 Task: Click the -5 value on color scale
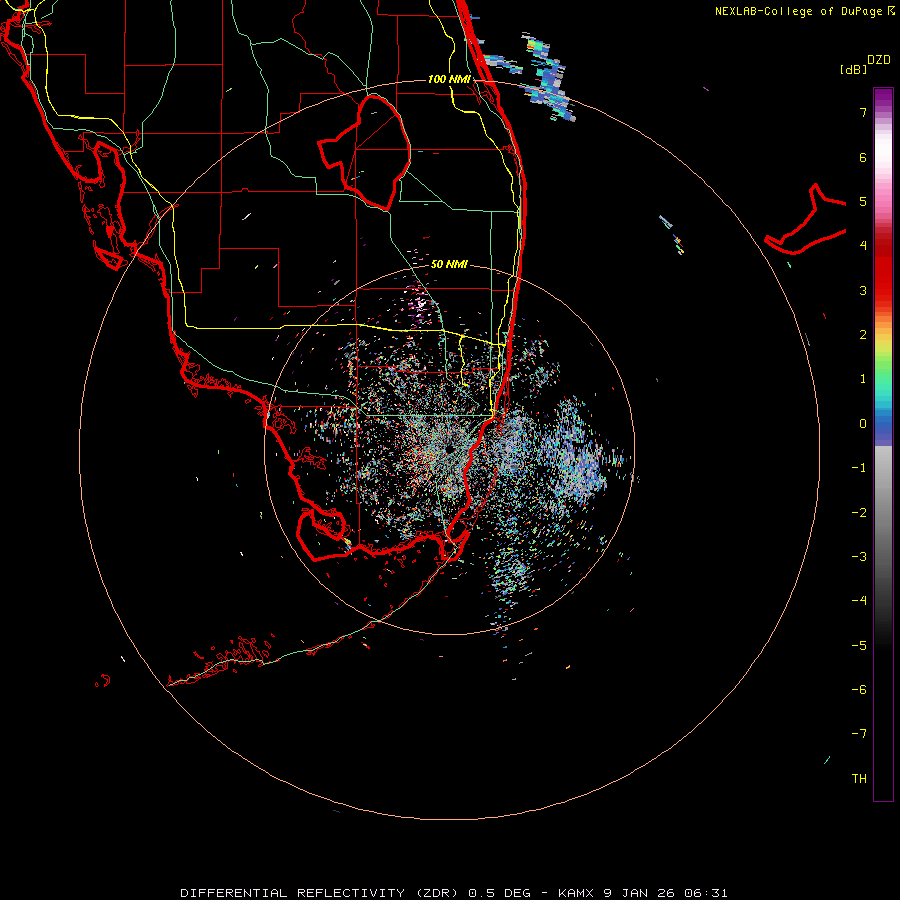pos(859,646)
